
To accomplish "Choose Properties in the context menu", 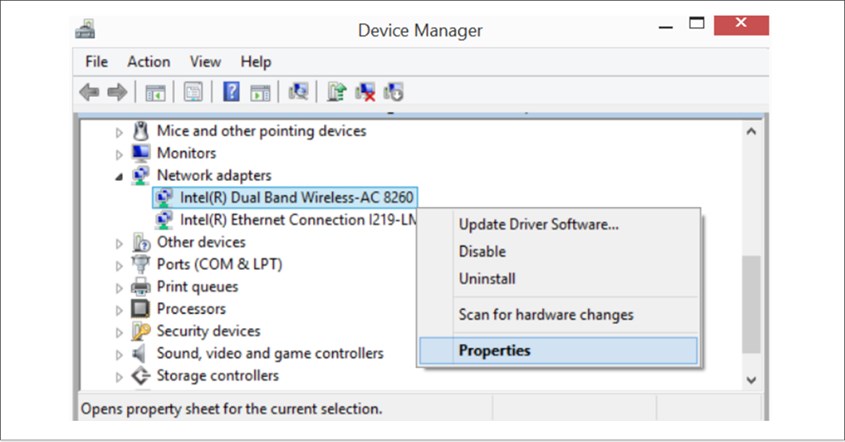I will point(558,351).
